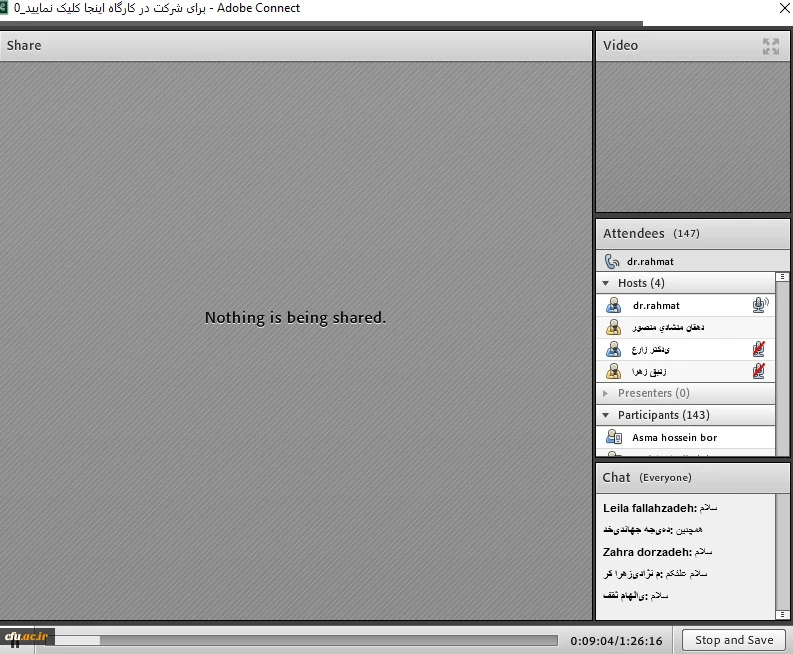Click the avatar icon of the second host
The height and width of the screenshot is (654, 793).
pyautogui.click(x=613, y=327)
